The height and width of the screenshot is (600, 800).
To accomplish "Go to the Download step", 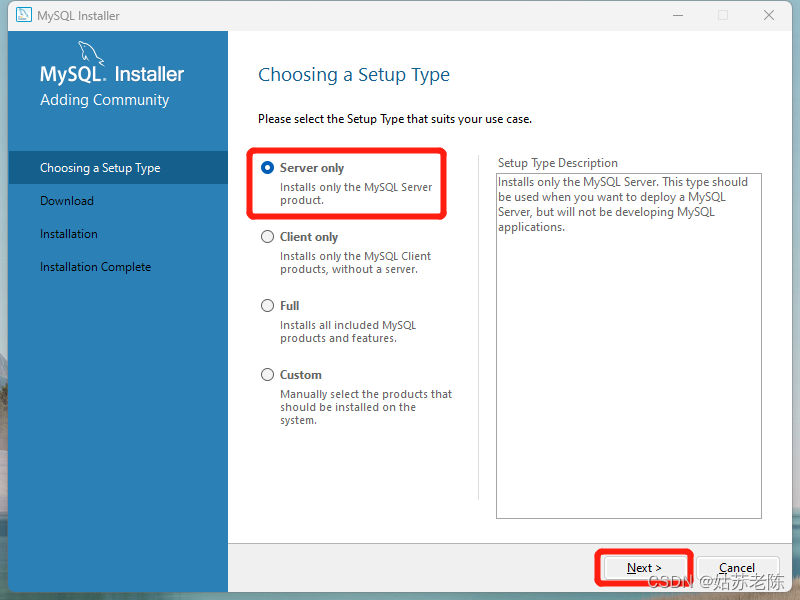I will tap(67, 201).
